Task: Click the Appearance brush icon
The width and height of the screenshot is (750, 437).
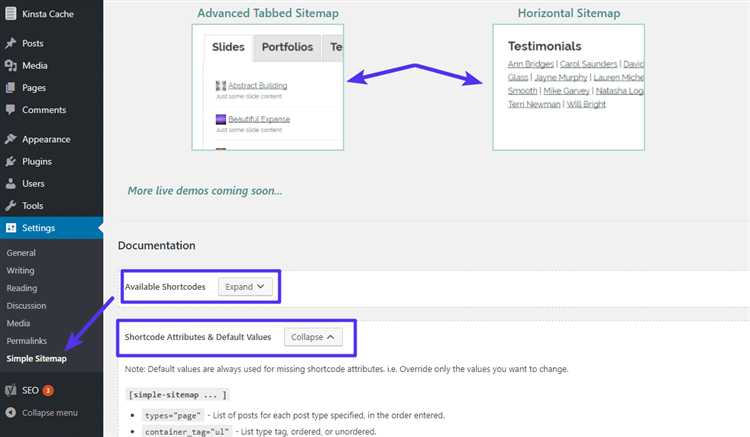Action: (x=11, y=139)
